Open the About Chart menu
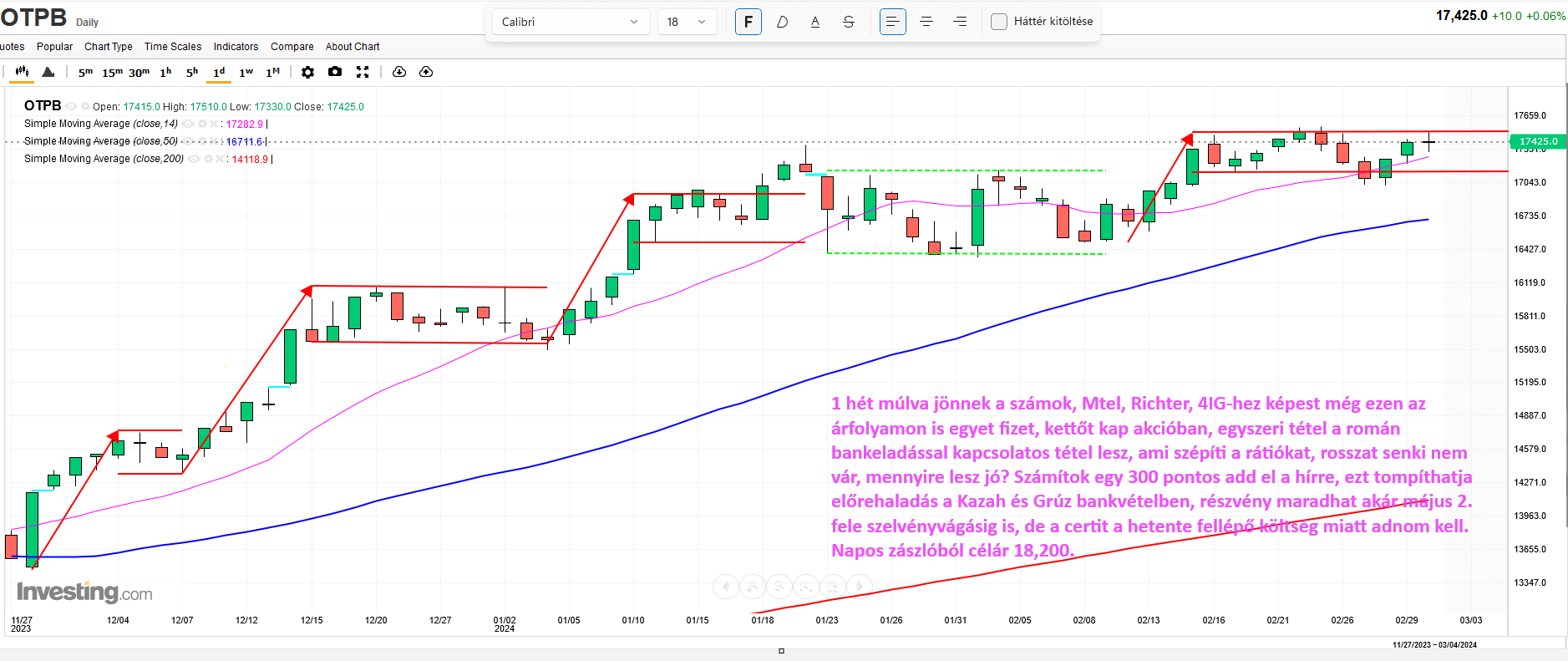The image size is (1568, 661). tap(353, 47)
